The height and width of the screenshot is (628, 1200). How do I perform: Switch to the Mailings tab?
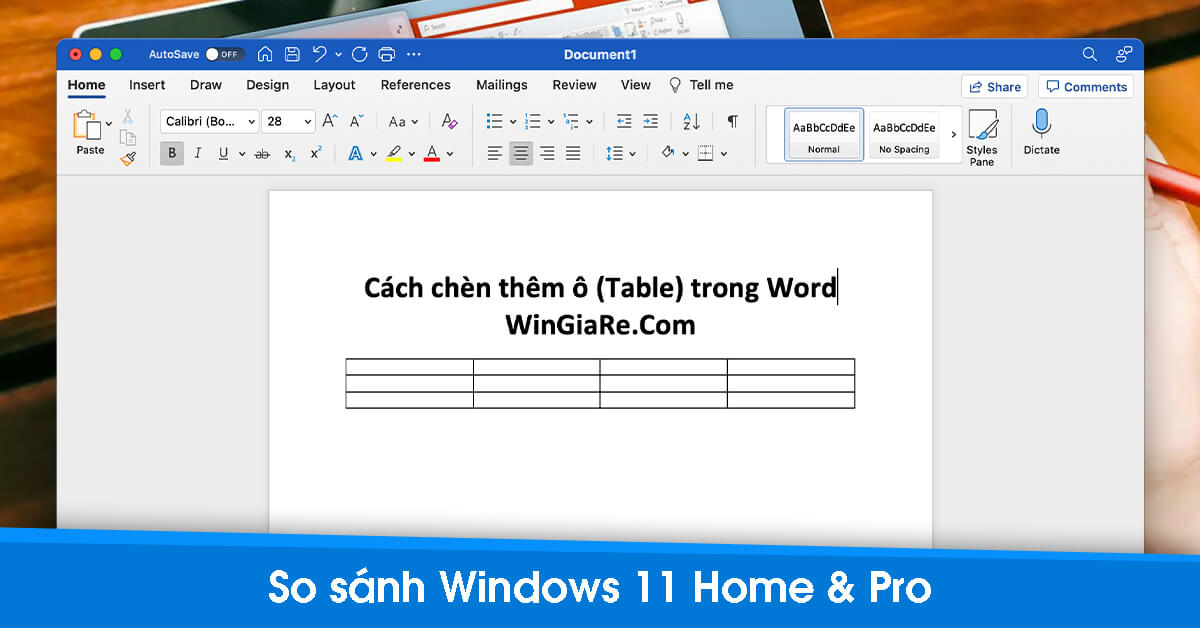[502, 85]
